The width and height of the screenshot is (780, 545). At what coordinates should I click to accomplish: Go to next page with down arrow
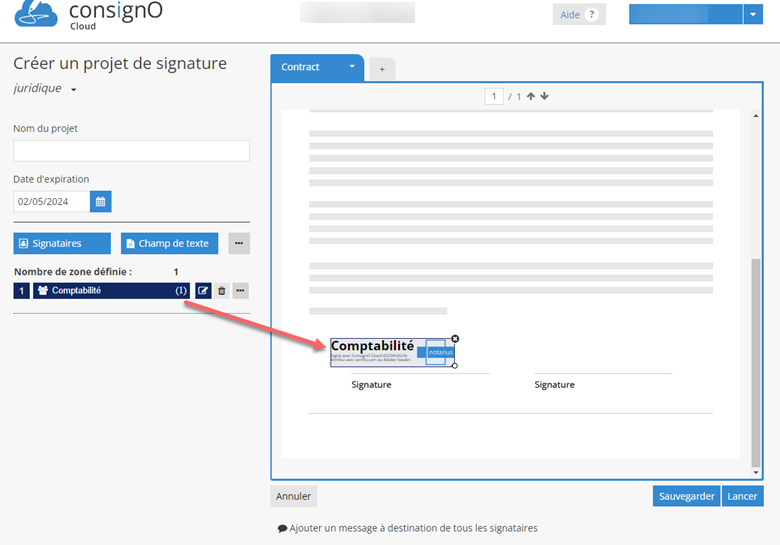pos(544,97)
